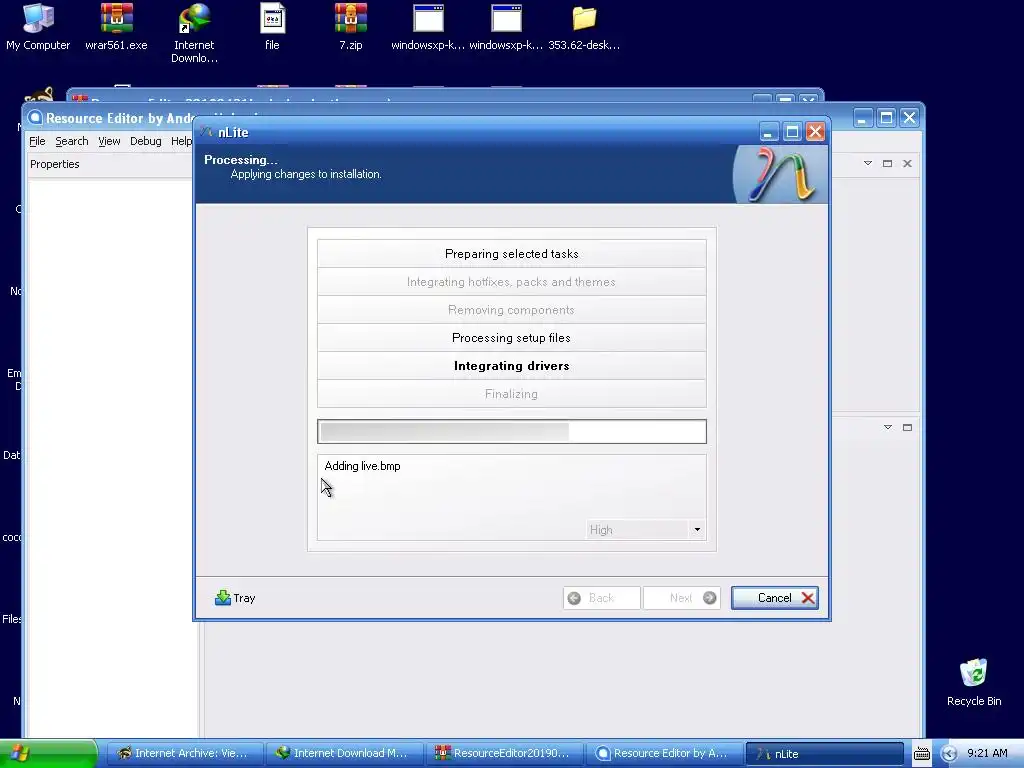The height and width of the screenshot is (768, 1024).
Task: Open Help menu in Resource Editor
Action: click(x=181, y=141)
